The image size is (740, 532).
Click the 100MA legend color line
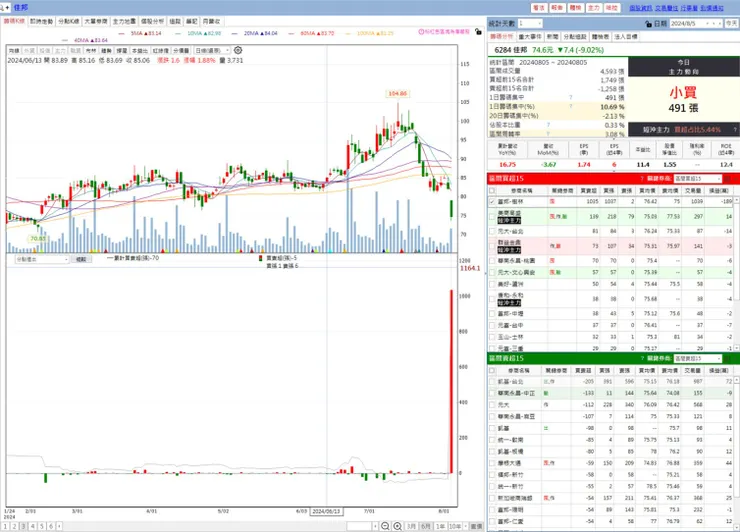pos(348,34)
